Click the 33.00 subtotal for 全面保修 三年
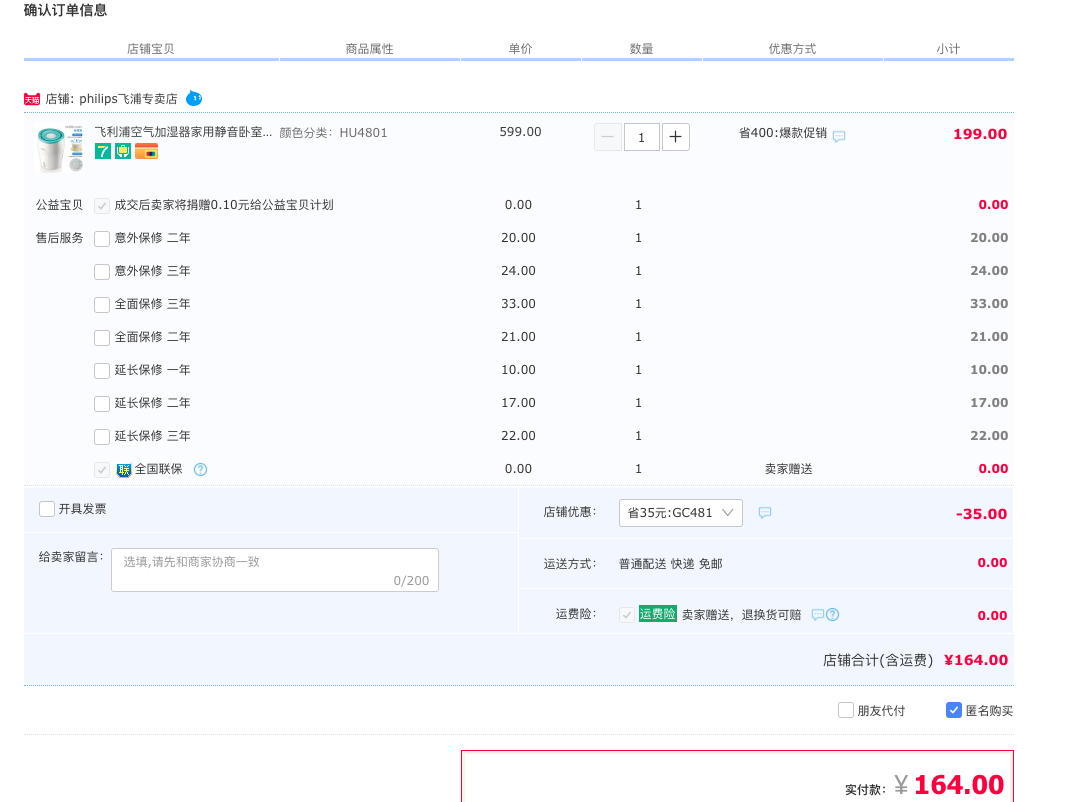 [989, 304]
